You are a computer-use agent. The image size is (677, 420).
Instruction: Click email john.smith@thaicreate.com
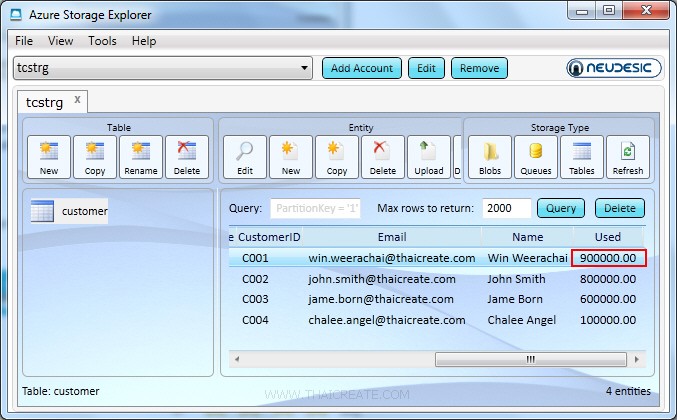[382, 279]
